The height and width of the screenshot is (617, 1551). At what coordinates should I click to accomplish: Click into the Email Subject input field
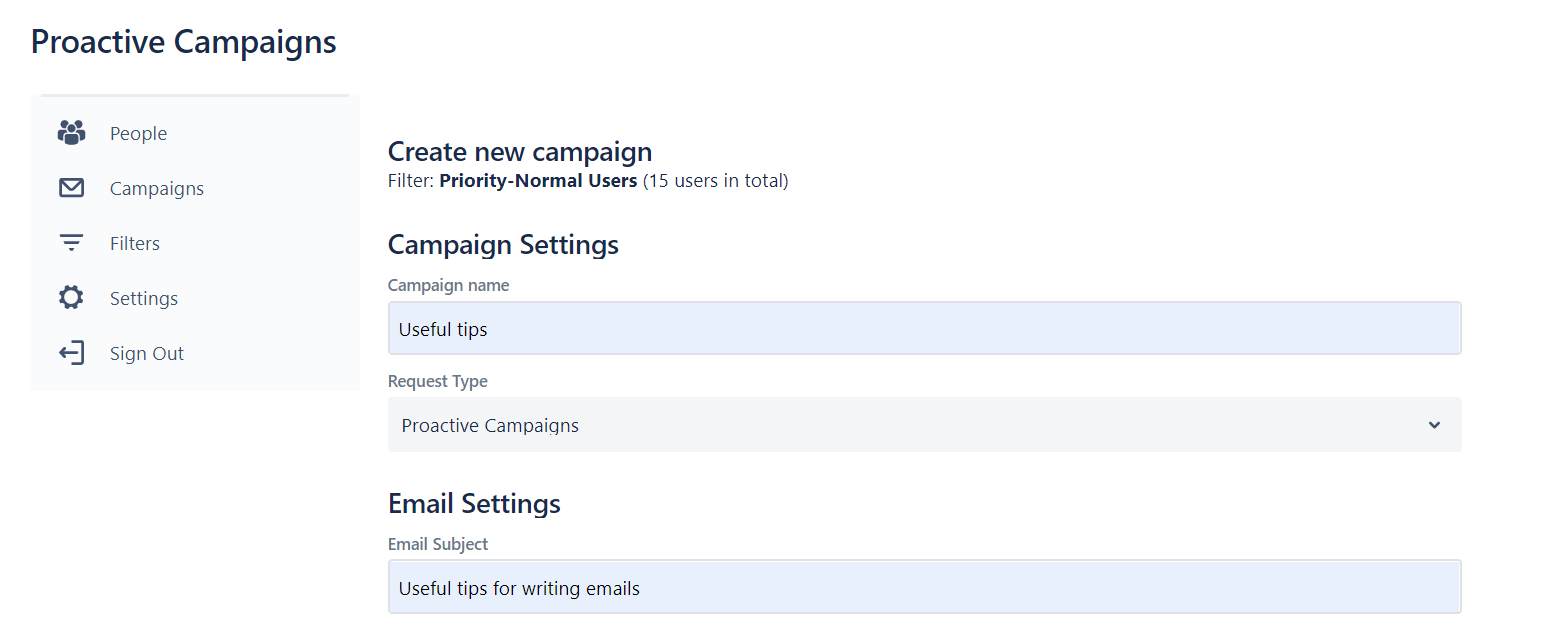tap(924, 587)
